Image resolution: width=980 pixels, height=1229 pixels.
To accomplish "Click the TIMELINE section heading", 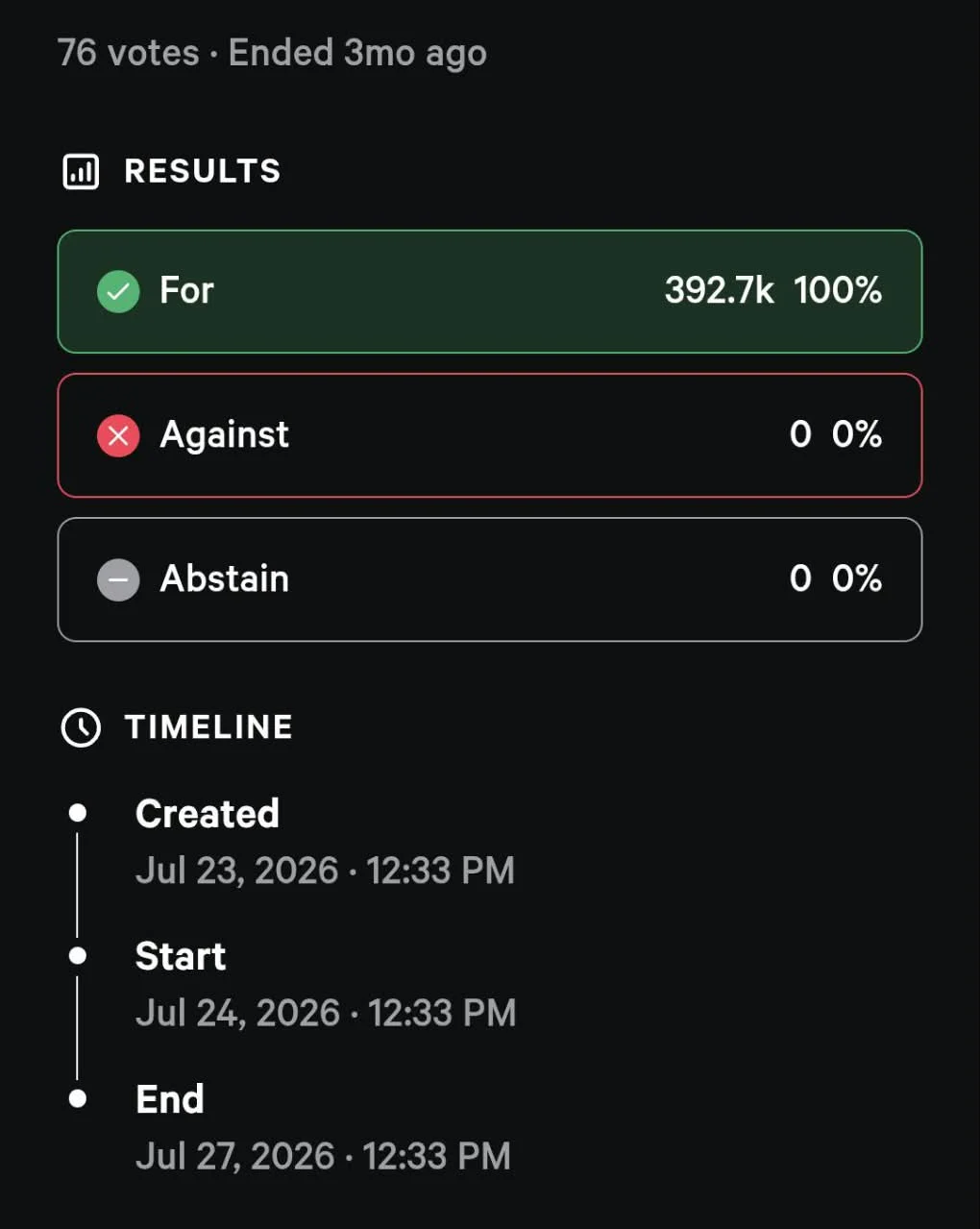I will tap(208, 726).
